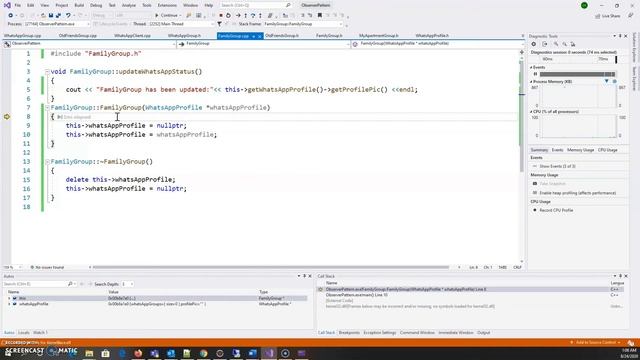Click the Visual Studio logo icon
The image size is (640, 360).
[x=7, y=5]
